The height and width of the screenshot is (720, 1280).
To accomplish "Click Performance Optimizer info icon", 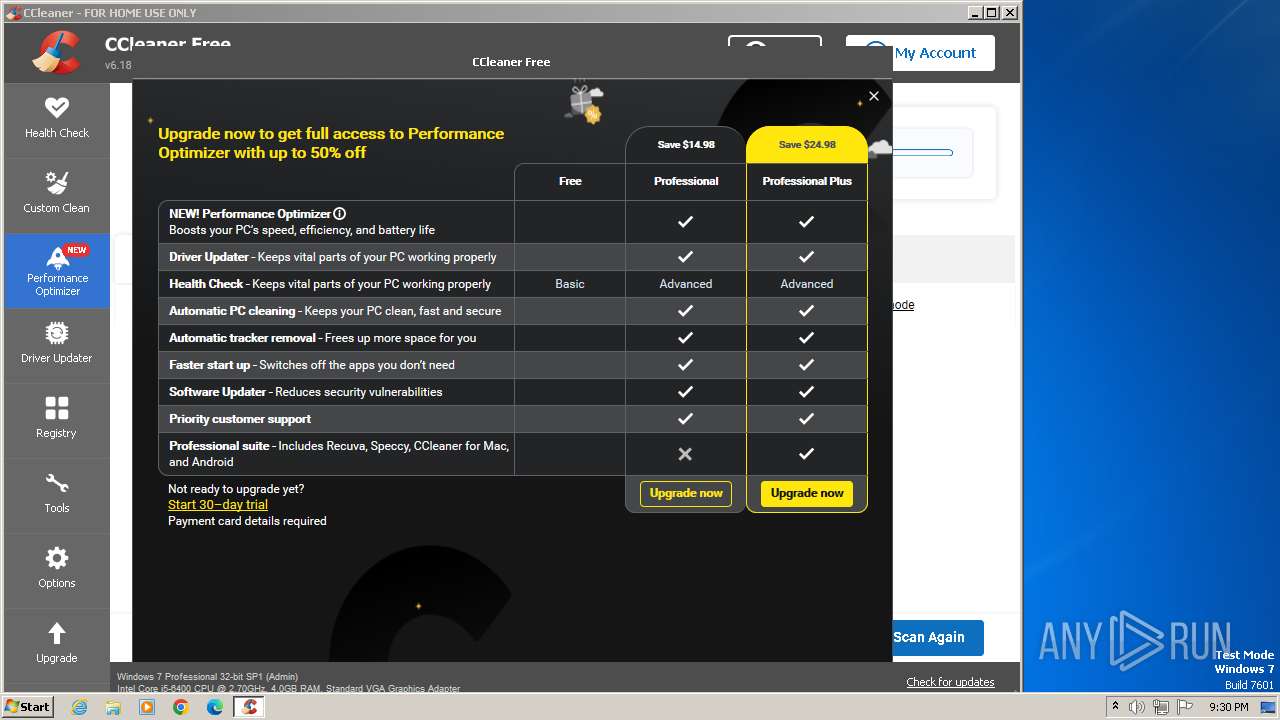I will 339,213.
